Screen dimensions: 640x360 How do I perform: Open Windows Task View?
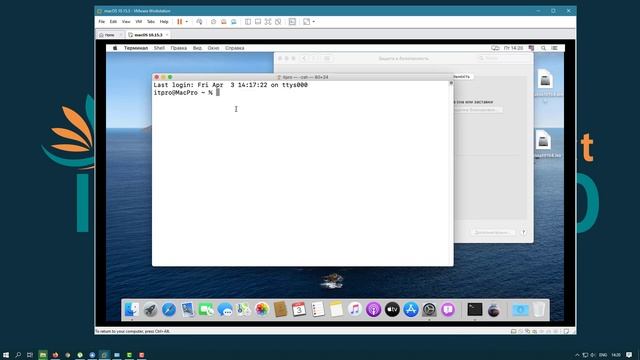pyautogui.click(x=30, y=355)
